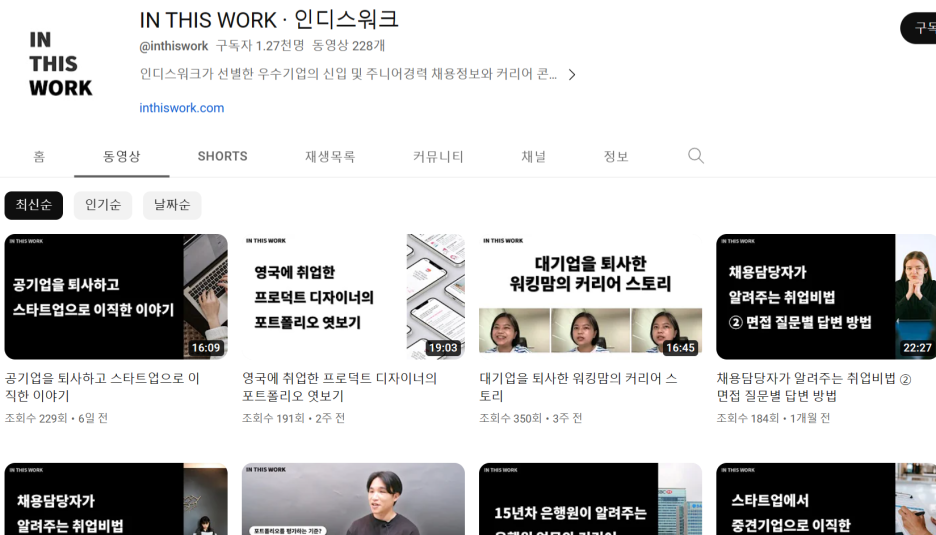Sort videos by 날짜순 chip

(x=172, y=205)
